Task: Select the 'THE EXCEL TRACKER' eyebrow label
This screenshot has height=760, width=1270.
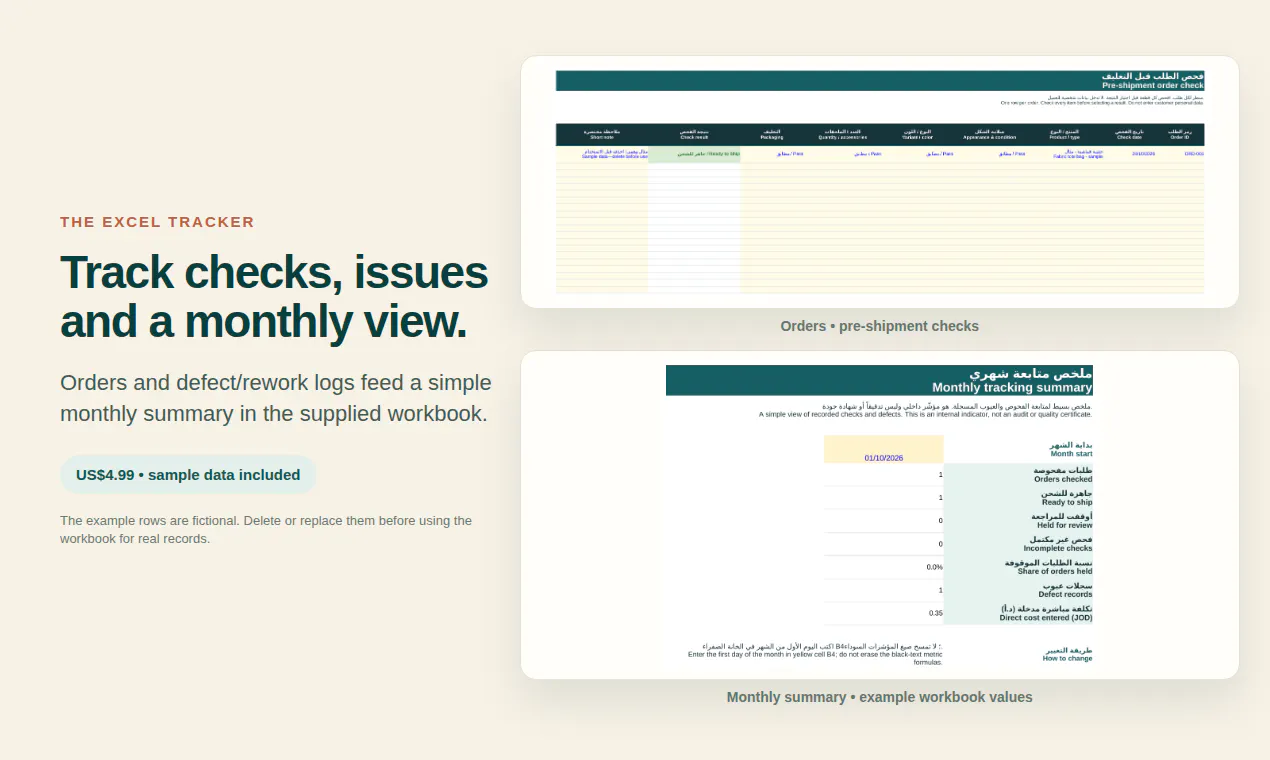Action: 157,222
